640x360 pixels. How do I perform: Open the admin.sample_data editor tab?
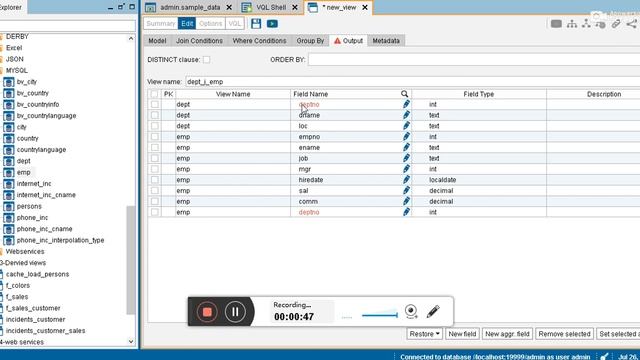(x=190, y=7)
